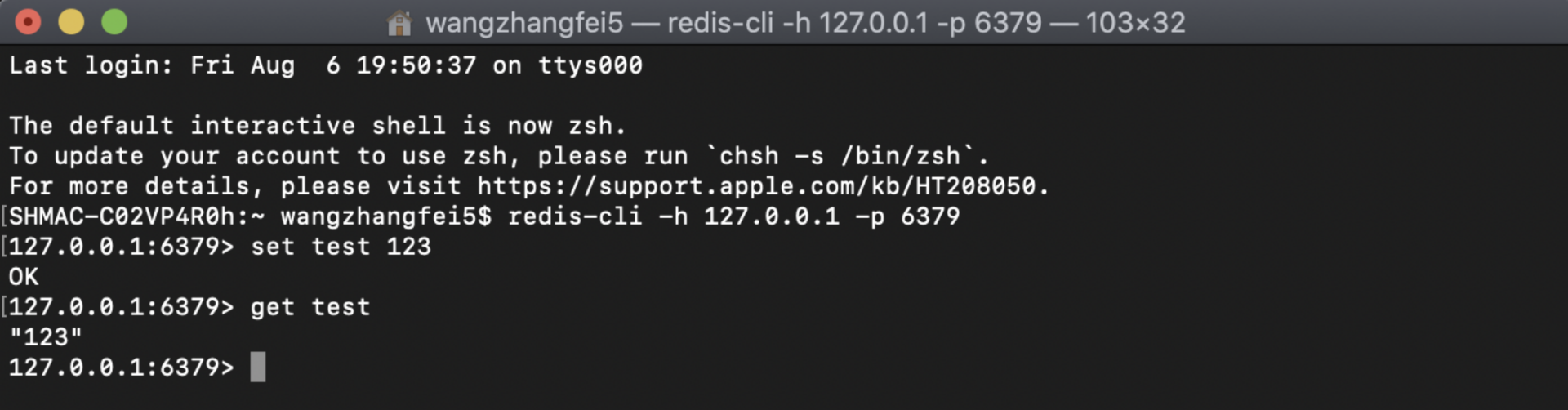This screenshot has width=1568, height=410.
Task: Click the "default interactive shell is now zsh" line
Action: click(x=317, y=126)
